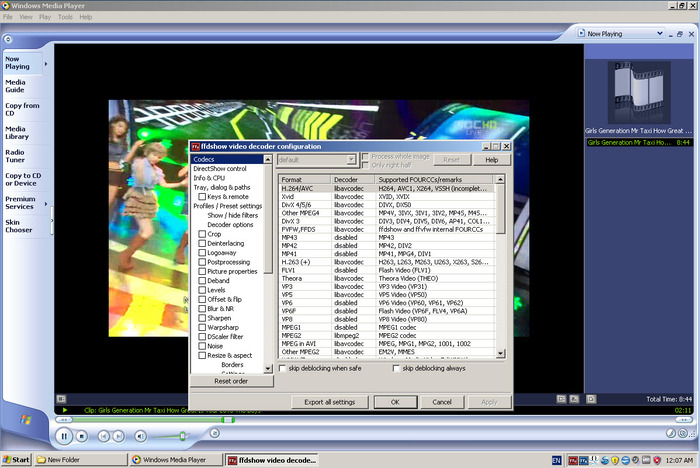Enable the Keys & remote checkbox

click(x=202, y=196)
